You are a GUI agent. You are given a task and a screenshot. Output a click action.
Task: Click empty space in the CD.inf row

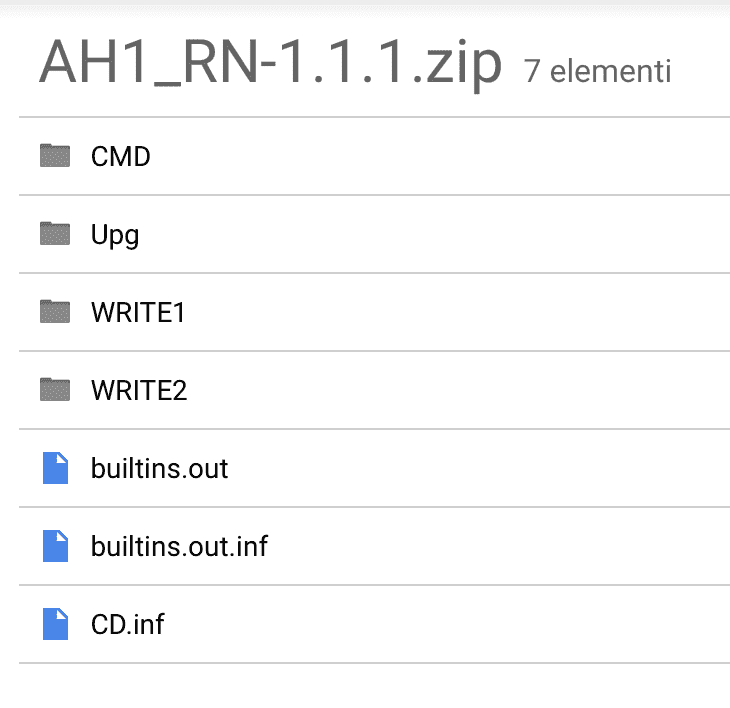[x=450, y=624]
